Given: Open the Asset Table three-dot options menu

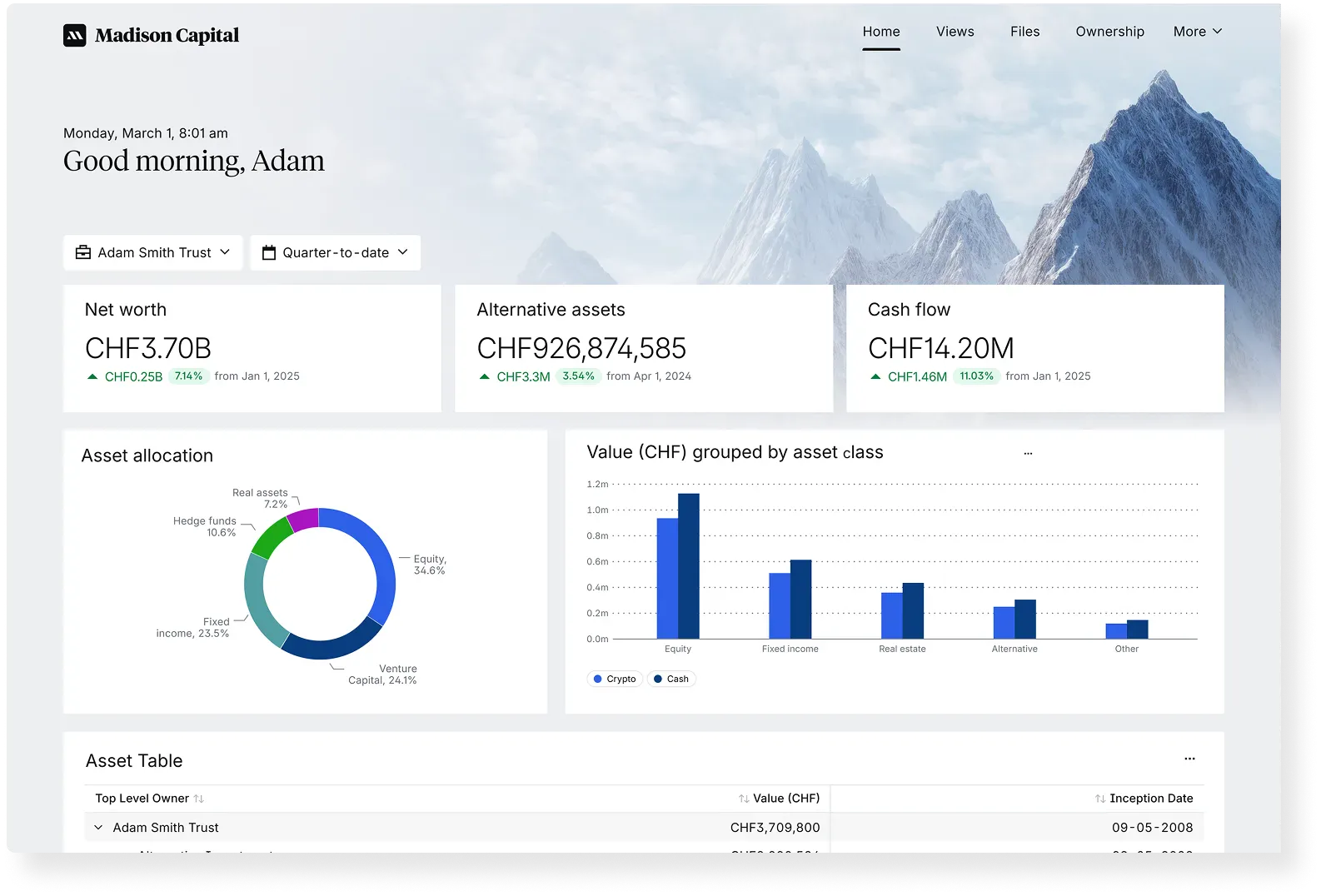Looking at the screenshot, I should (1189, 759).
